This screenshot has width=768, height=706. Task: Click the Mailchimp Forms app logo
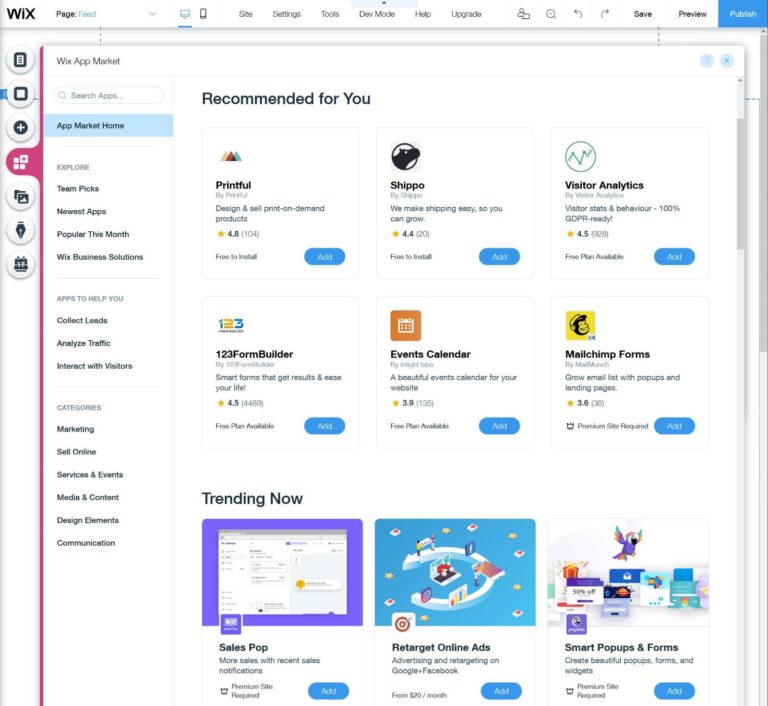[x=580, y=325]
